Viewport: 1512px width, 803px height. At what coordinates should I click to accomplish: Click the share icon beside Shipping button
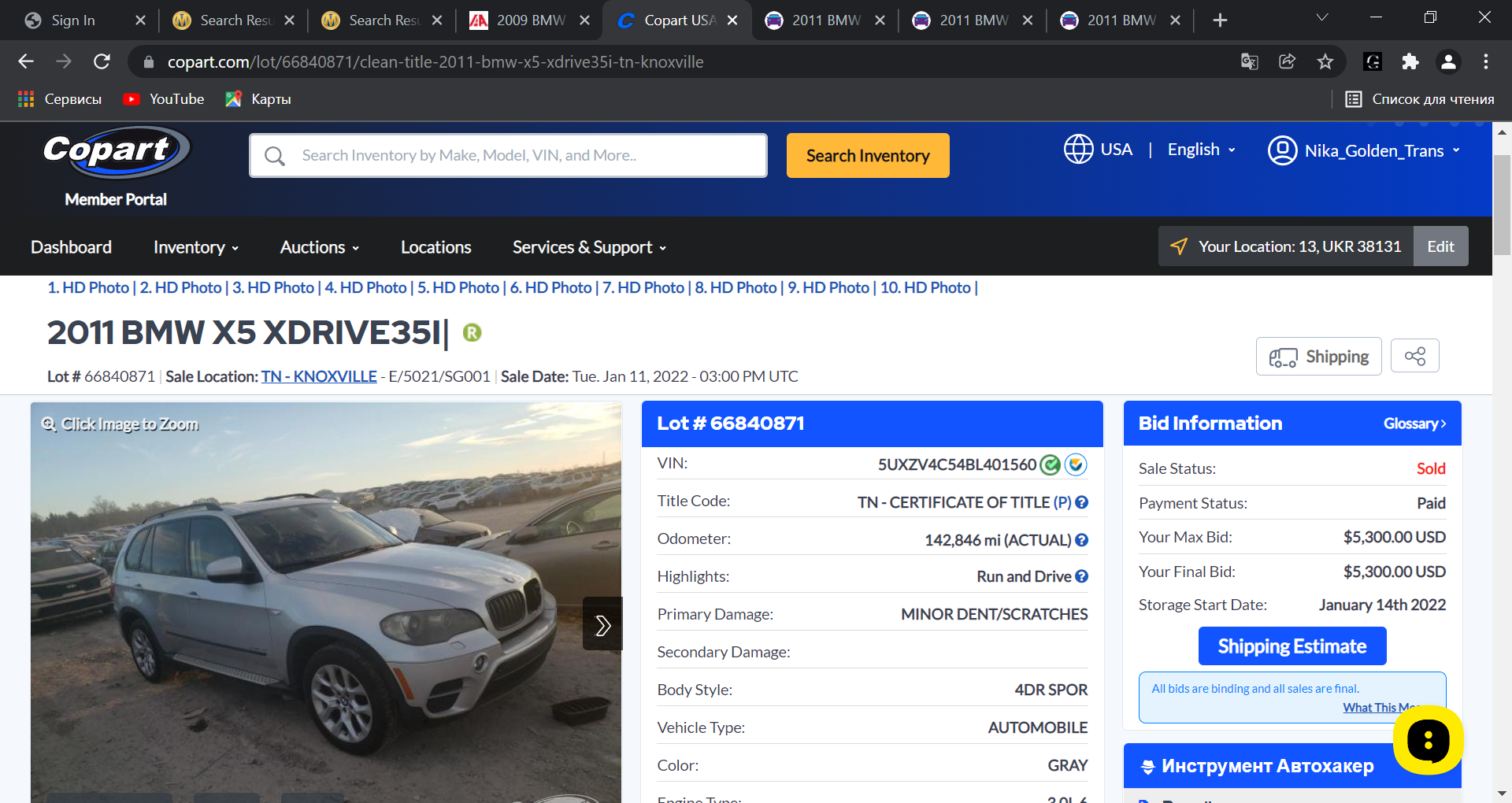tap(1414, 356)
